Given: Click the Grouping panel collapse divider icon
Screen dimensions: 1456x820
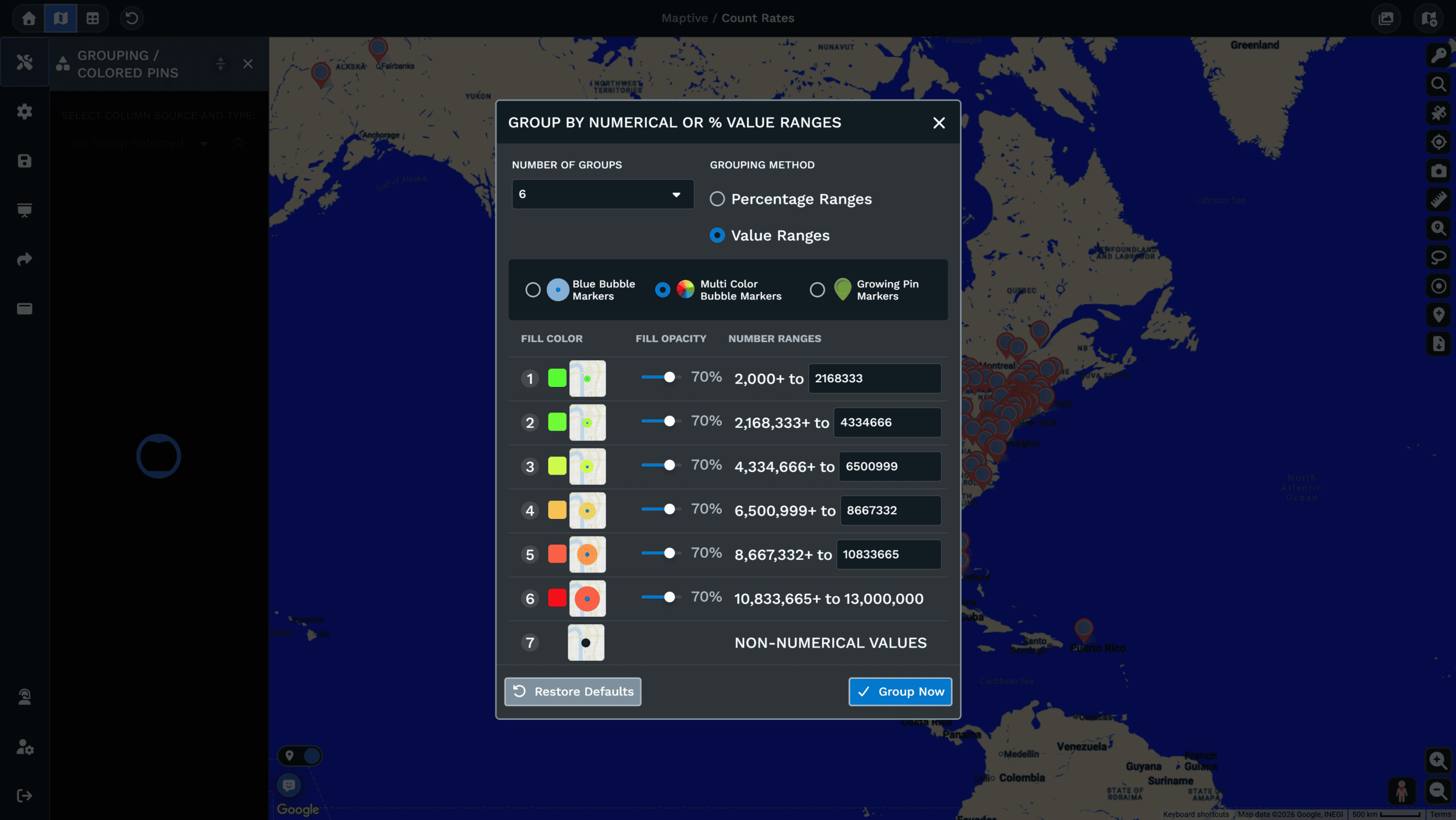Looking at the screenshot, I should click(x=221, y=64).
